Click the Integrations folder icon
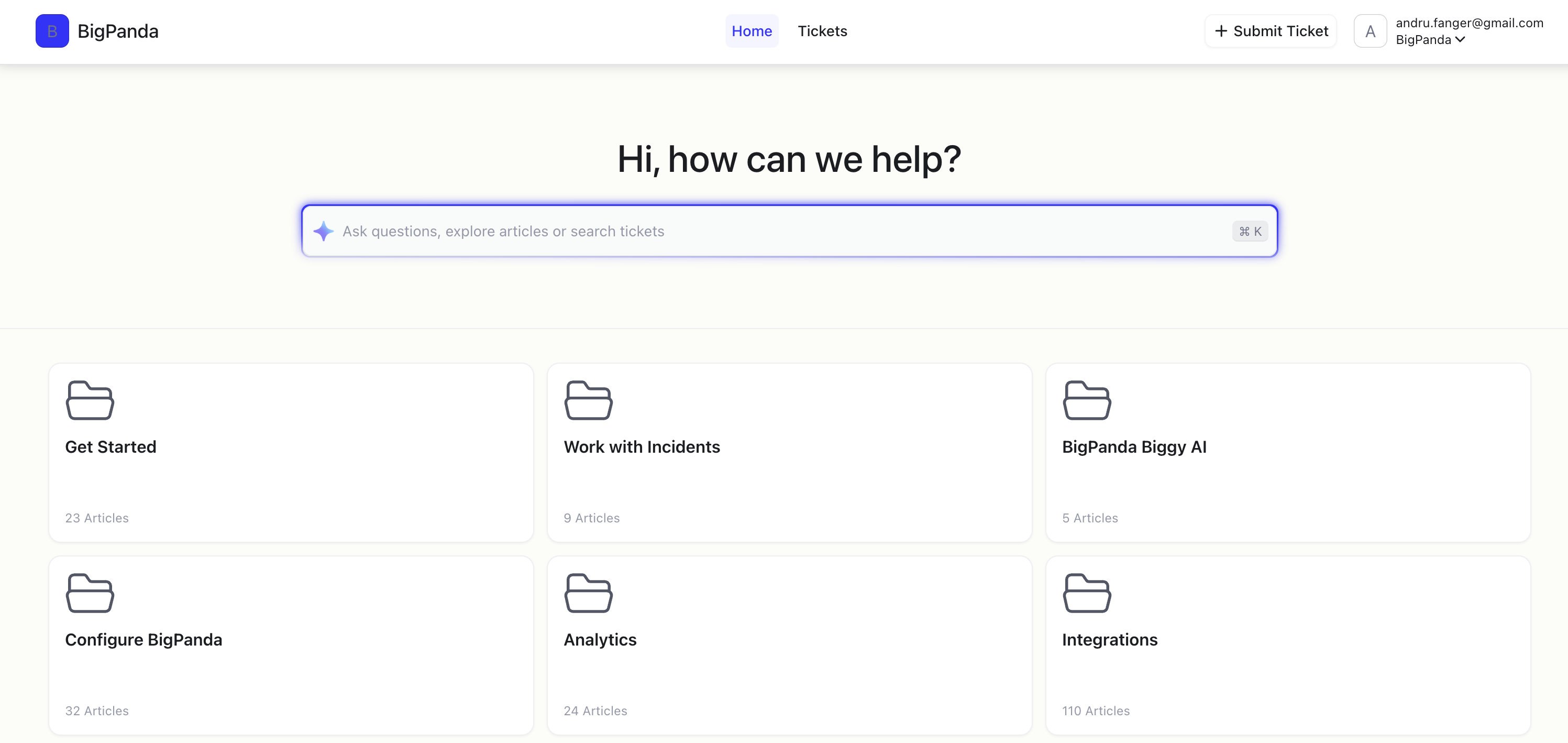The height and width of the screenshot is (743, 1568). 1087,593
